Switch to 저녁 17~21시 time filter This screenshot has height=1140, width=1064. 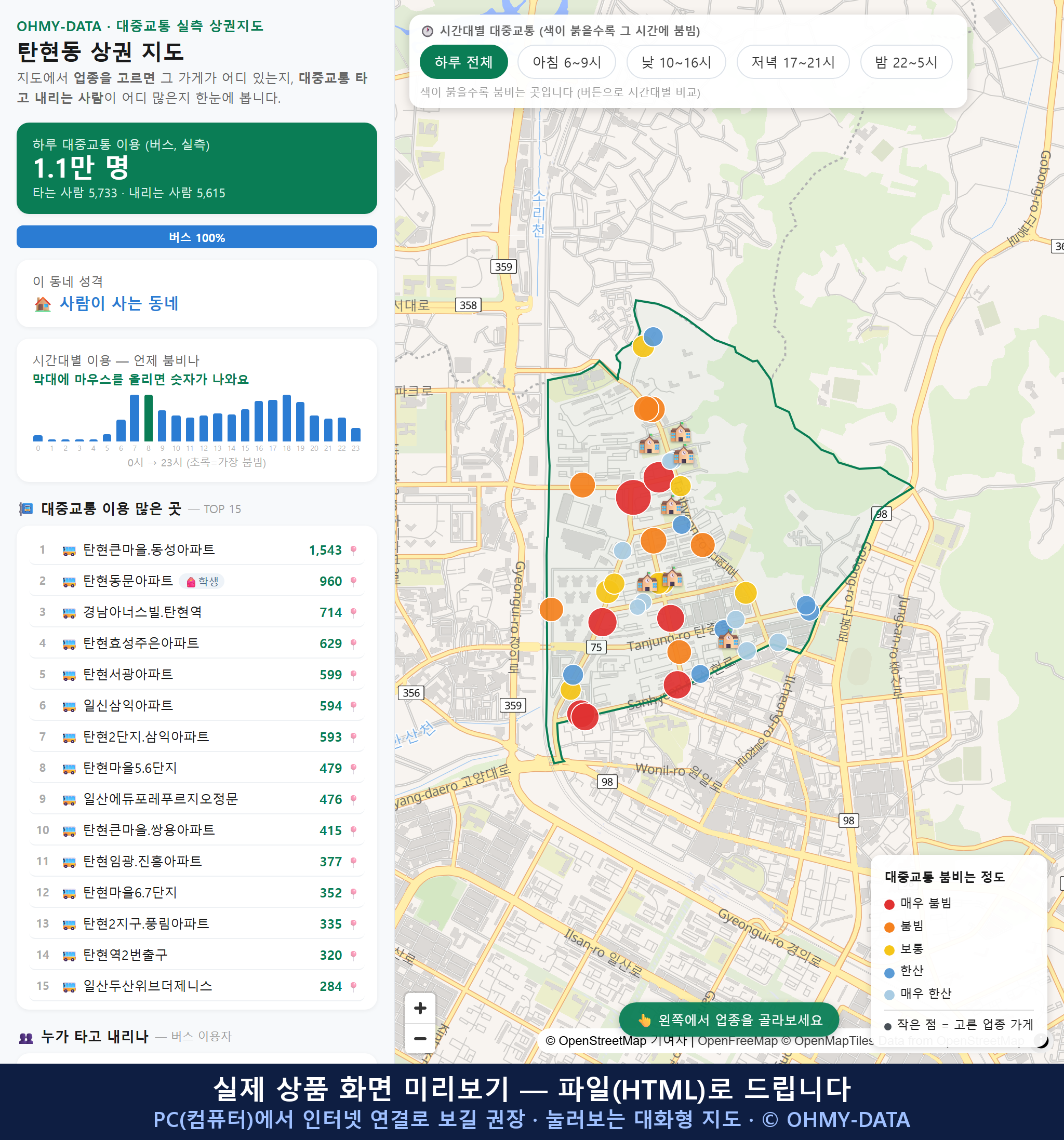792,62
